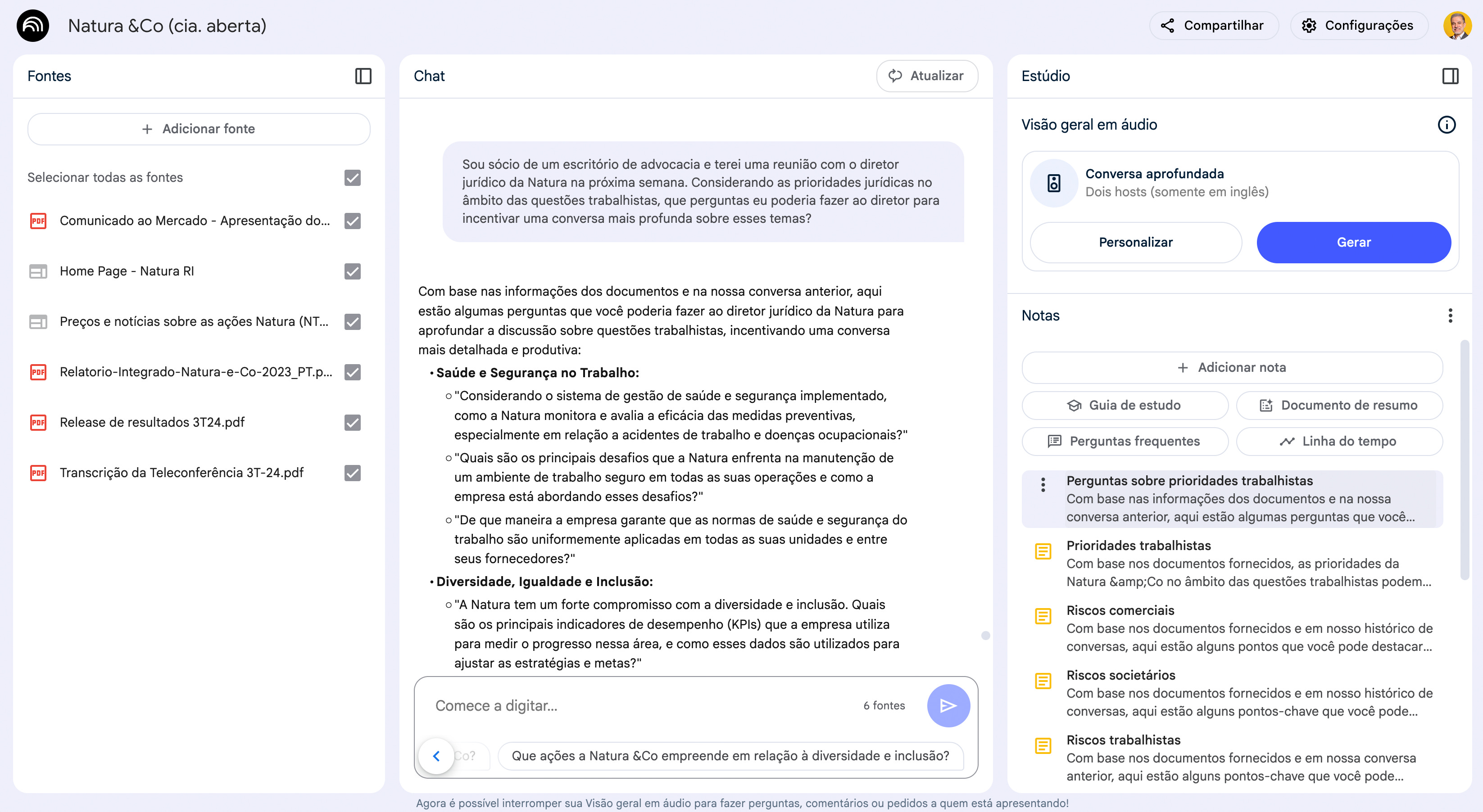
Task: Click Adicionar fonte button
Action: tap(199, 129)
